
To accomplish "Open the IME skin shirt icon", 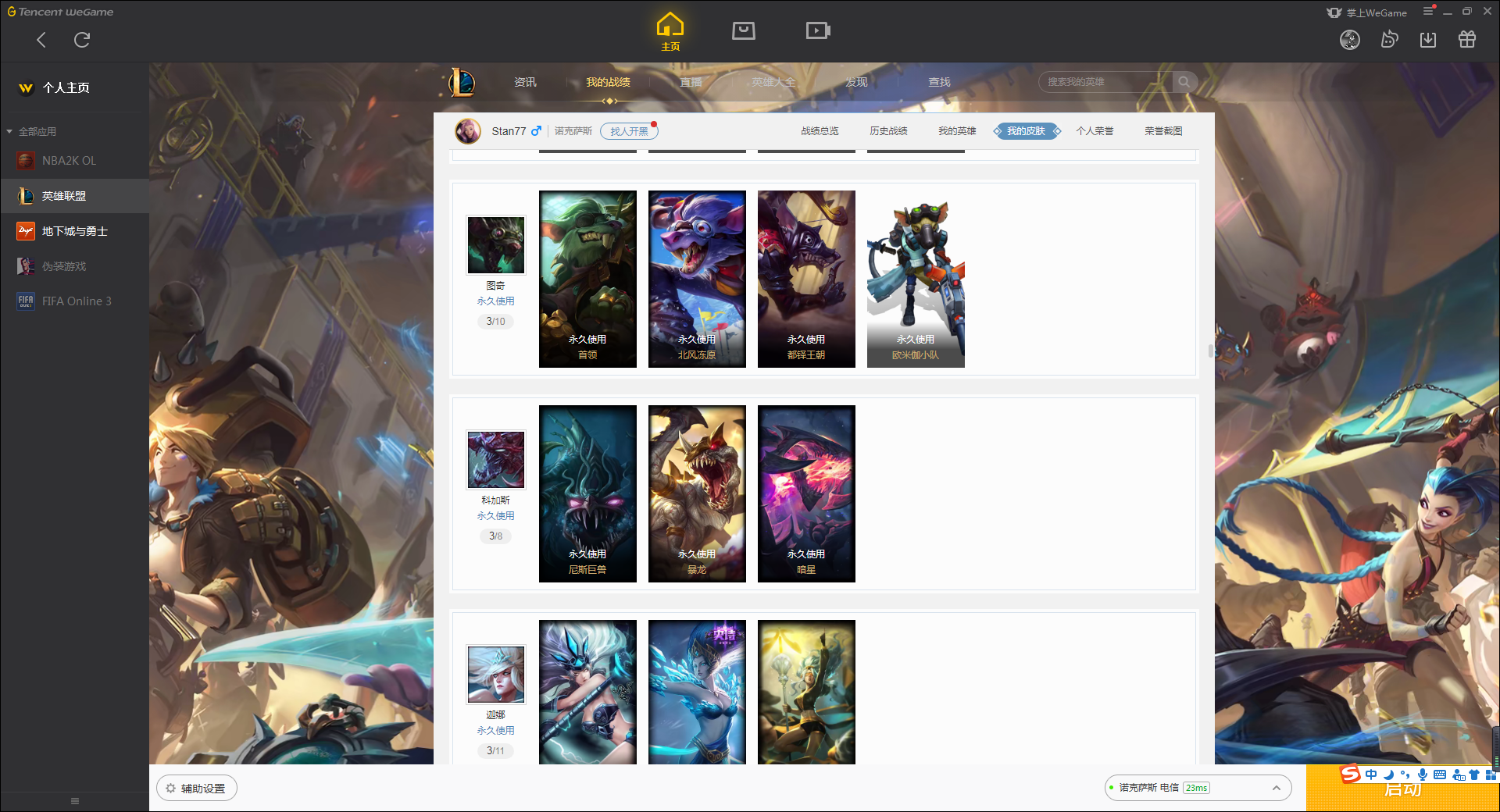I will coord(1474,775).
